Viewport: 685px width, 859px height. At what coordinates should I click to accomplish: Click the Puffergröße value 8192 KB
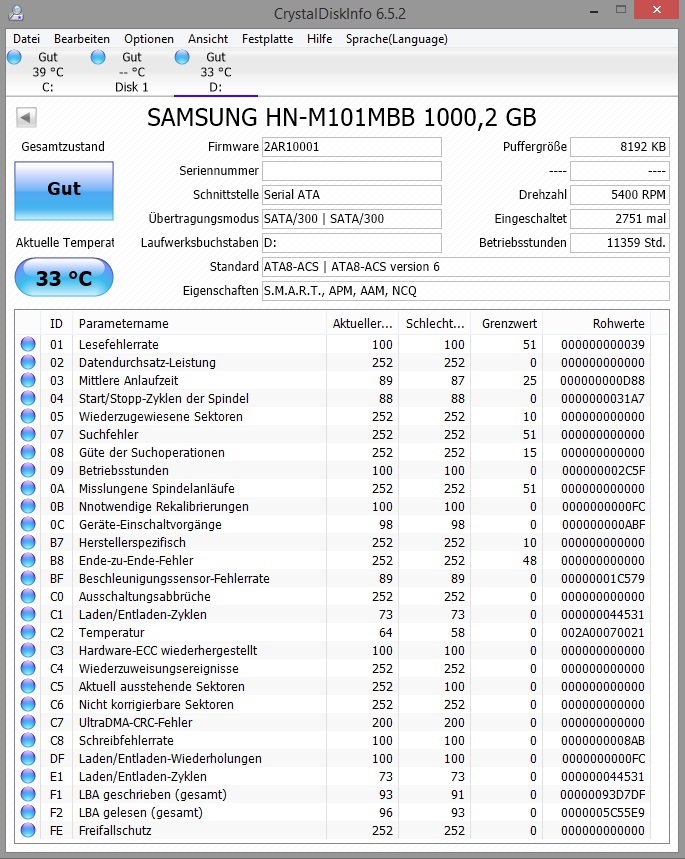(x=620, y=147)
